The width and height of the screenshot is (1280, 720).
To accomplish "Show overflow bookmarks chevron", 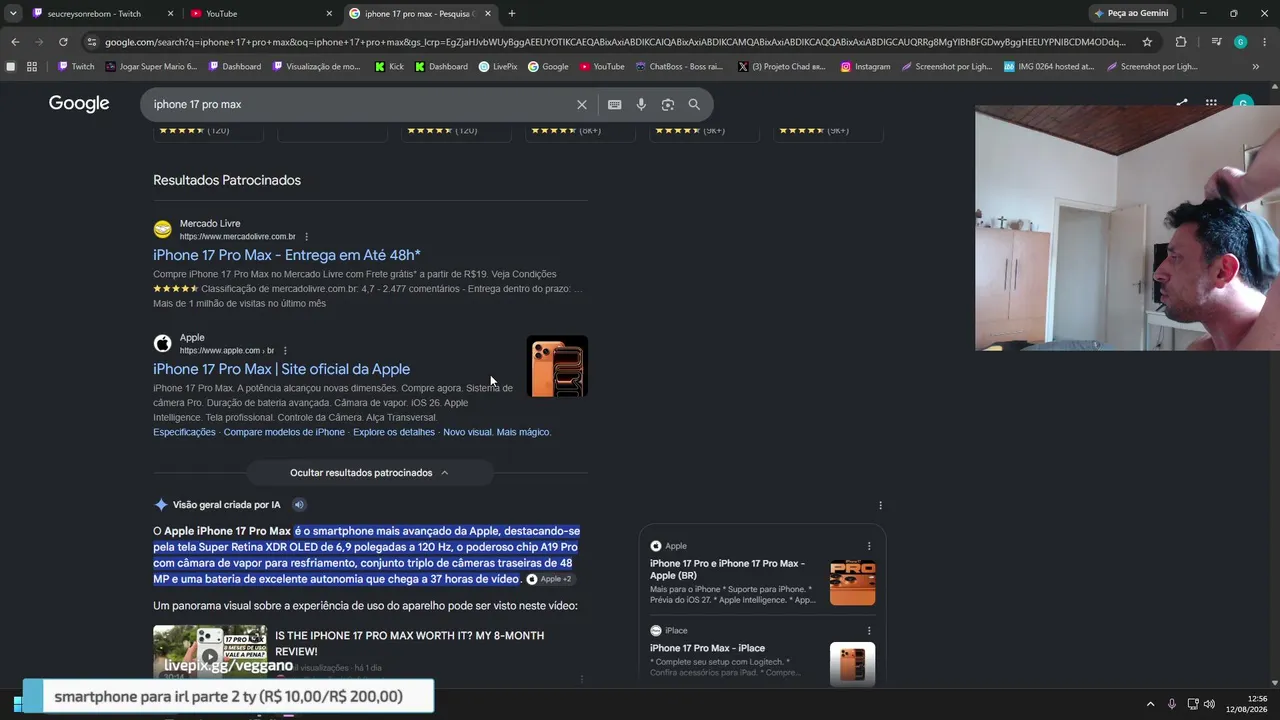I will click(x=1256, y=67).
